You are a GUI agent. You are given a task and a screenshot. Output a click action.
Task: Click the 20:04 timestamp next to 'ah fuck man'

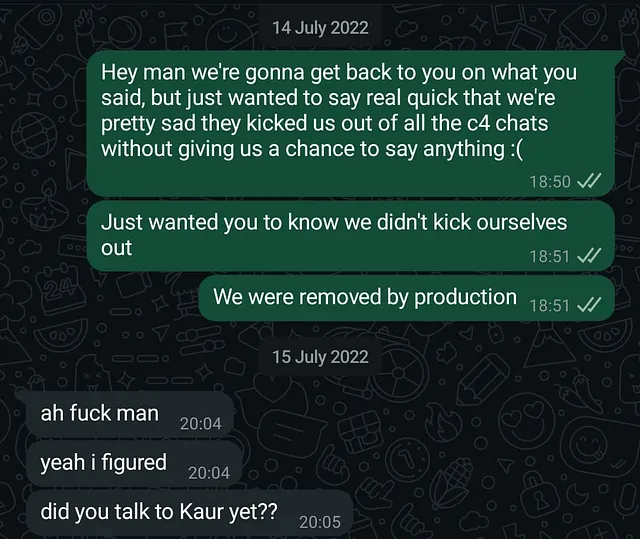[x=200, y=423]
